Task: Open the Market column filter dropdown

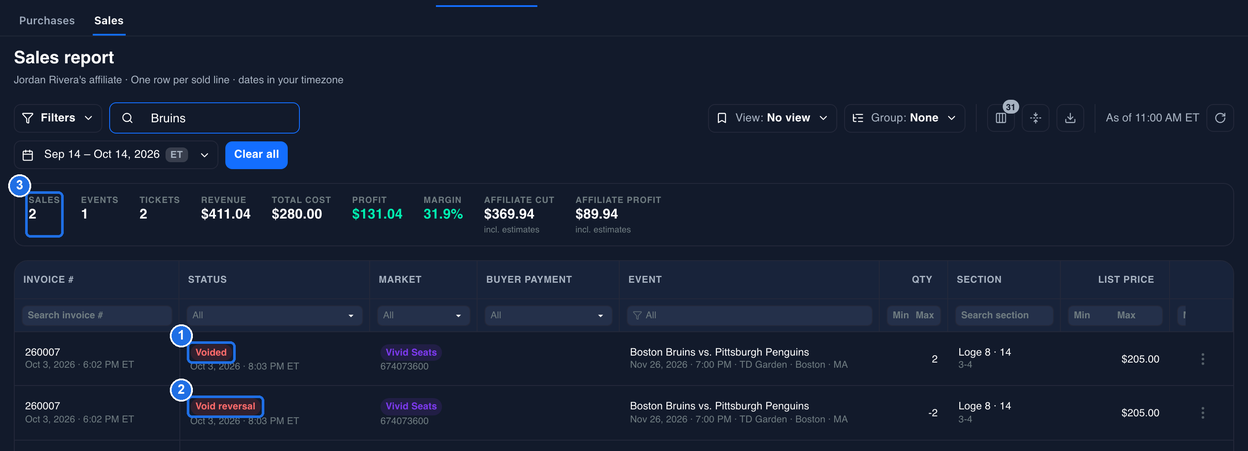Action: [x=424, y=315]
